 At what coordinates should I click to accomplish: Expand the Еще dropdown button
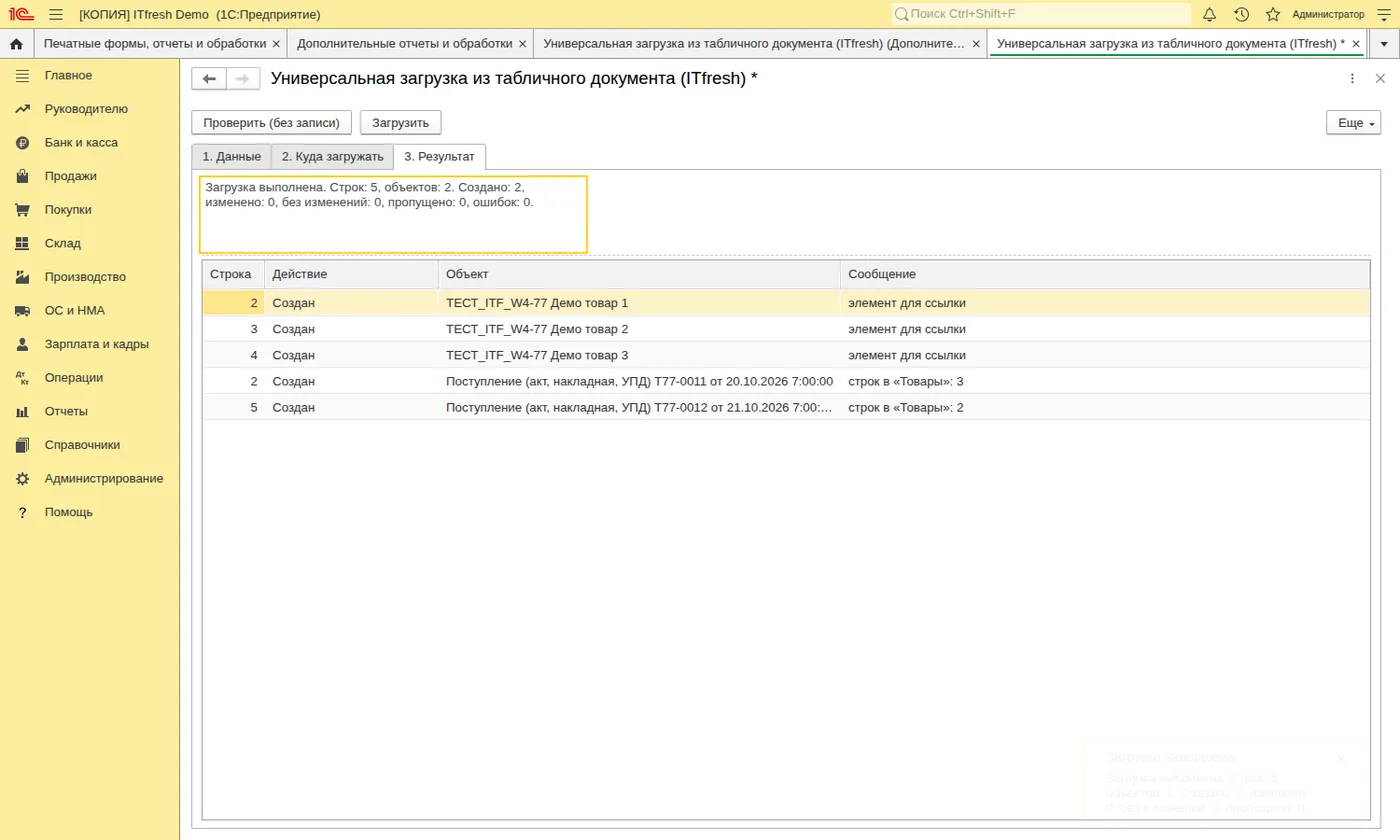1353,122
